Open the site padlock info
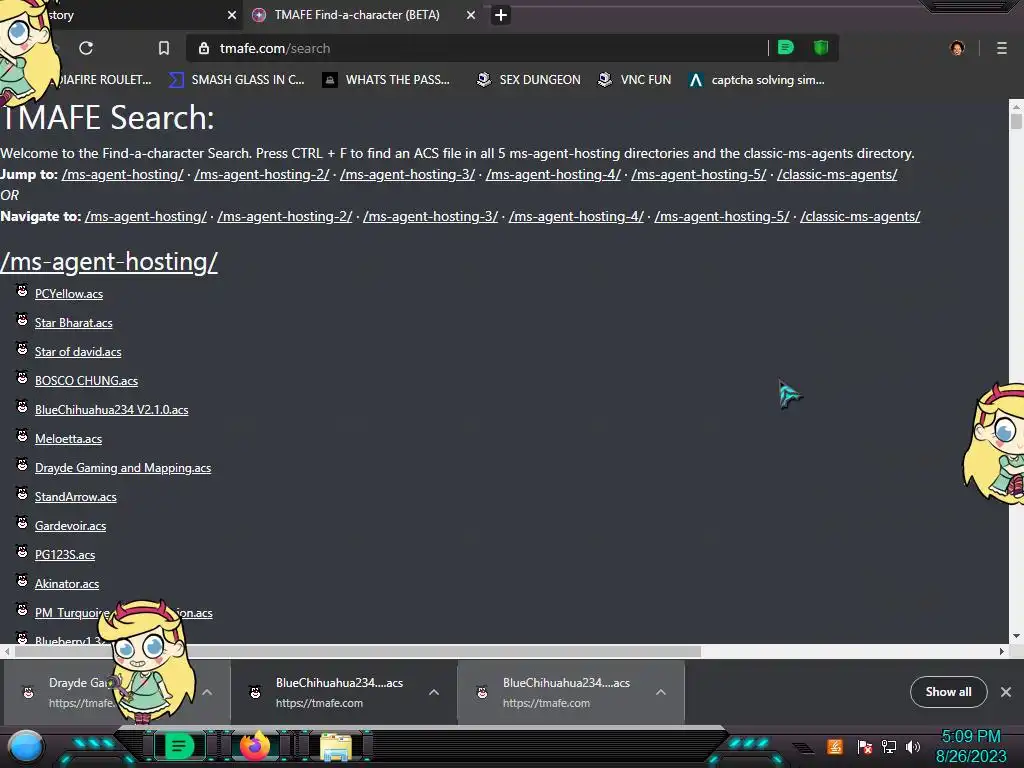The width and height of the screenshot is (1024, 768). click(204, 48)
